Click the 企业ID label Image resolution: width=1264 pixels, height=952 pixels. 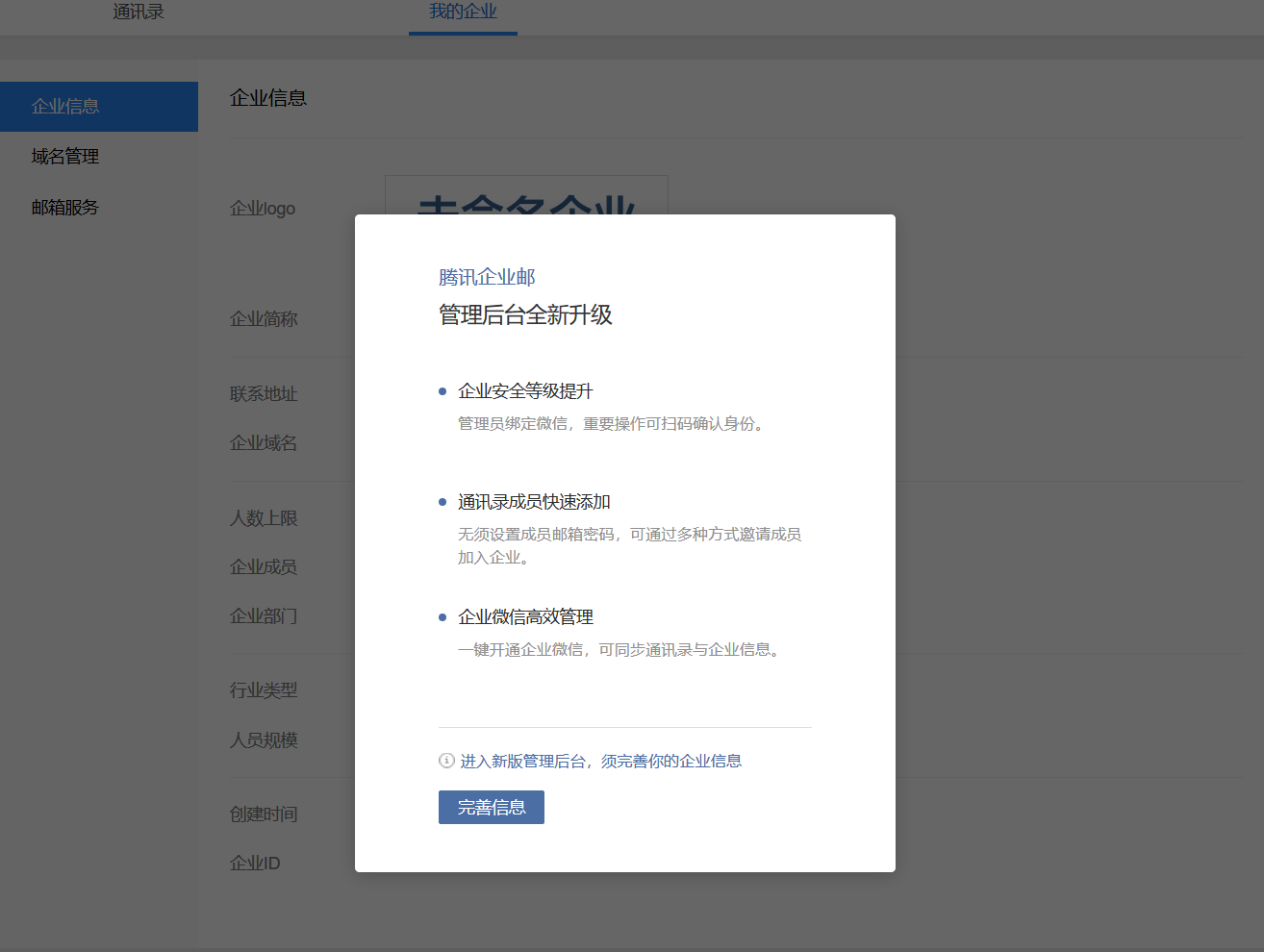(255, 864)
